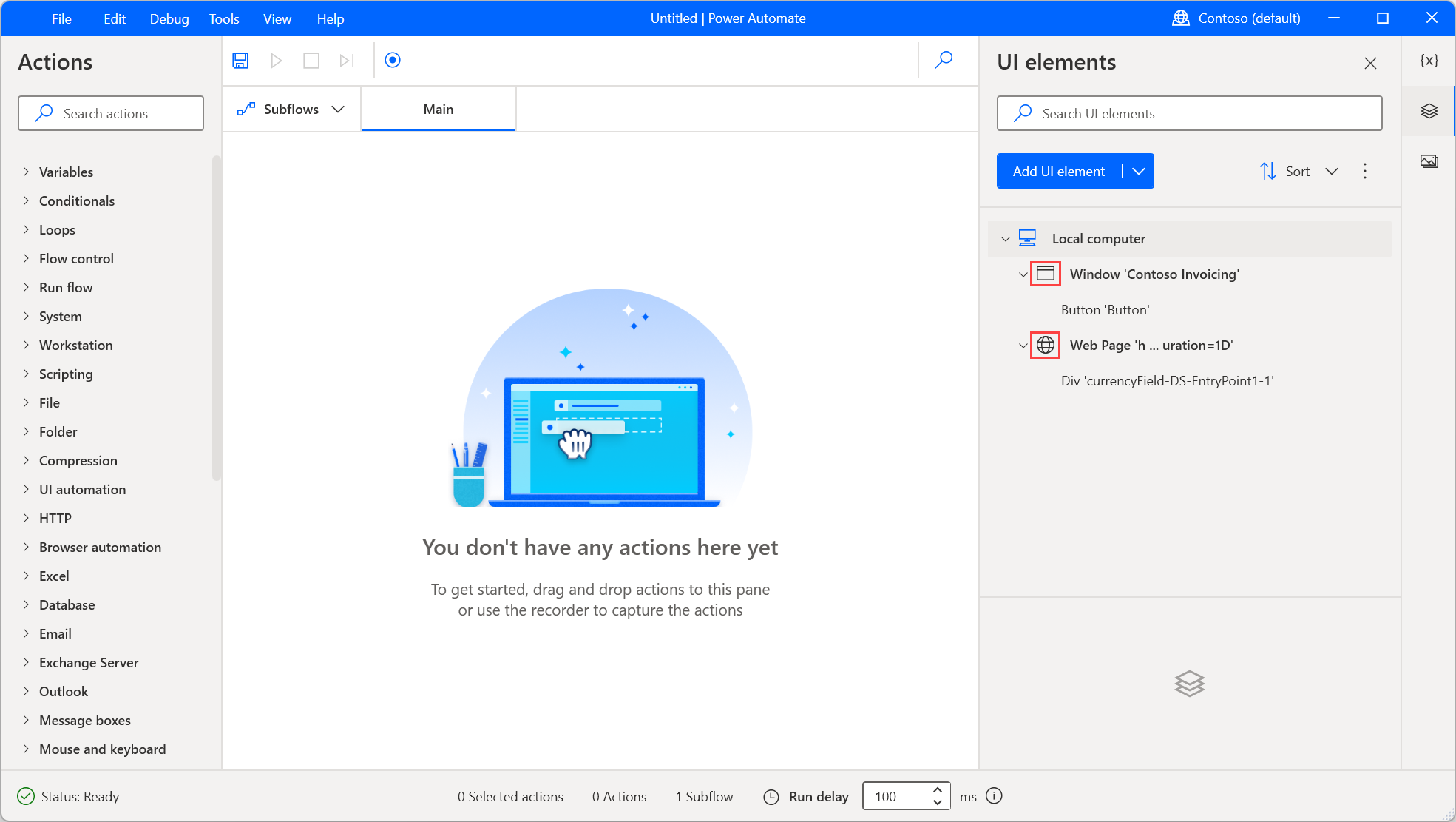Image resolution: width=1456 pixels, height=822 pixels.
Task: Click the Record actions icon
Action: (393, 60)
